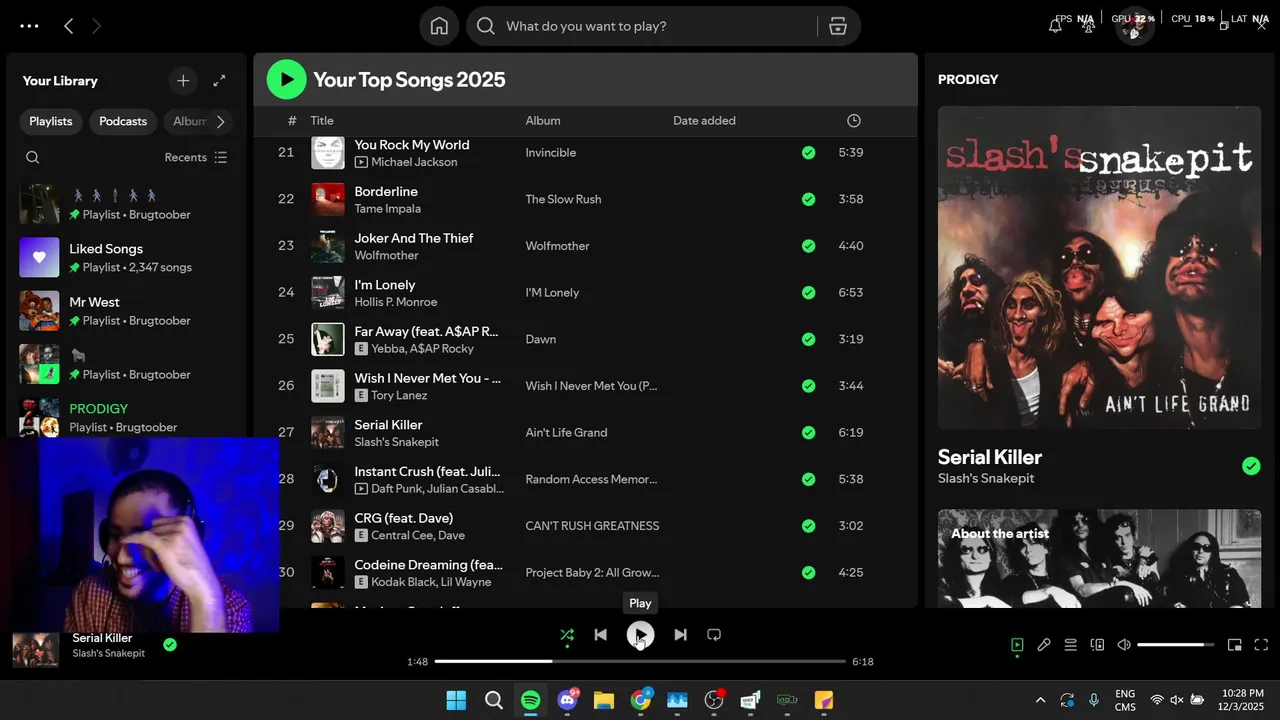Mute the Spotify volume
Image resolution: width=1280 pixels, height=720 pixels.
[x=1124, y=645]
